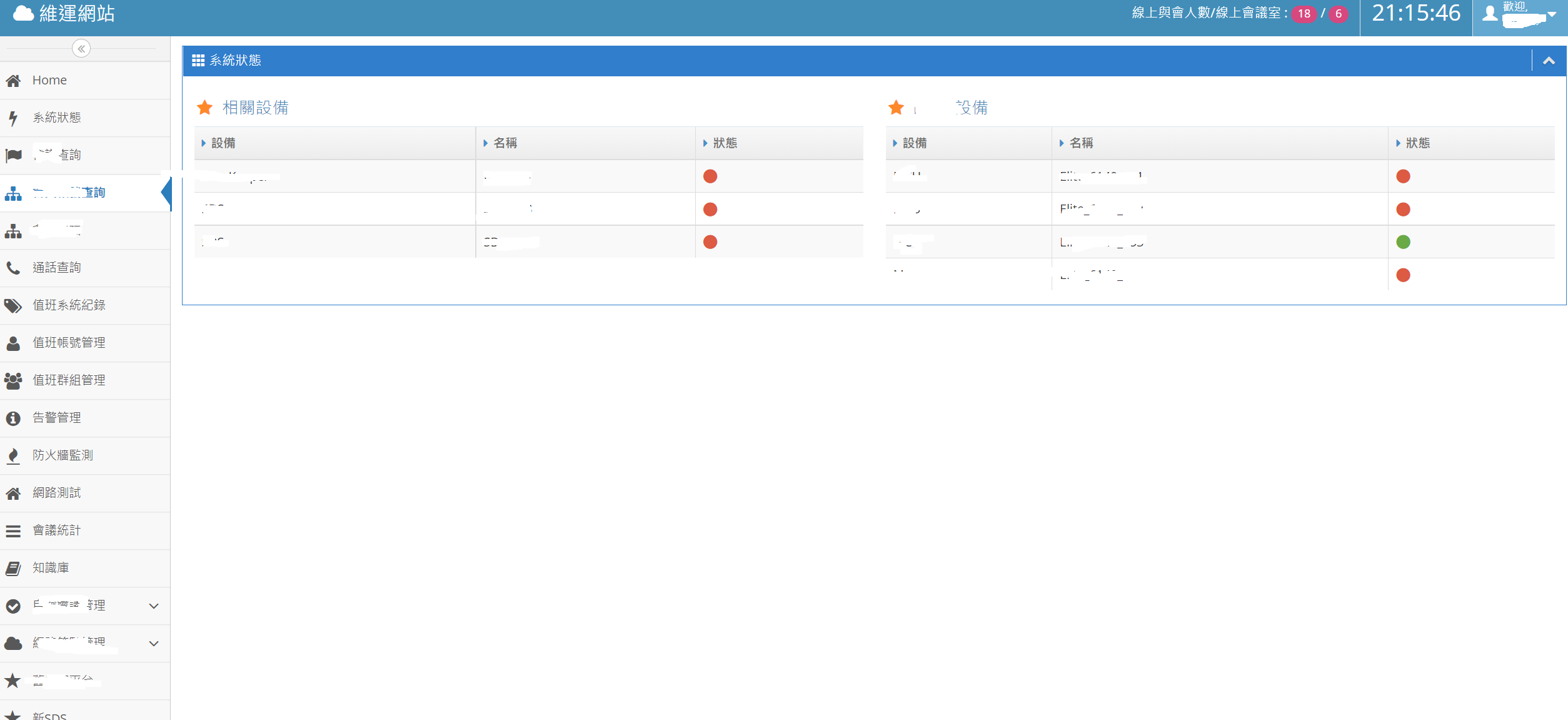Click the info icon beside 告警管理

pyautogui.click(x=13, y=418)
